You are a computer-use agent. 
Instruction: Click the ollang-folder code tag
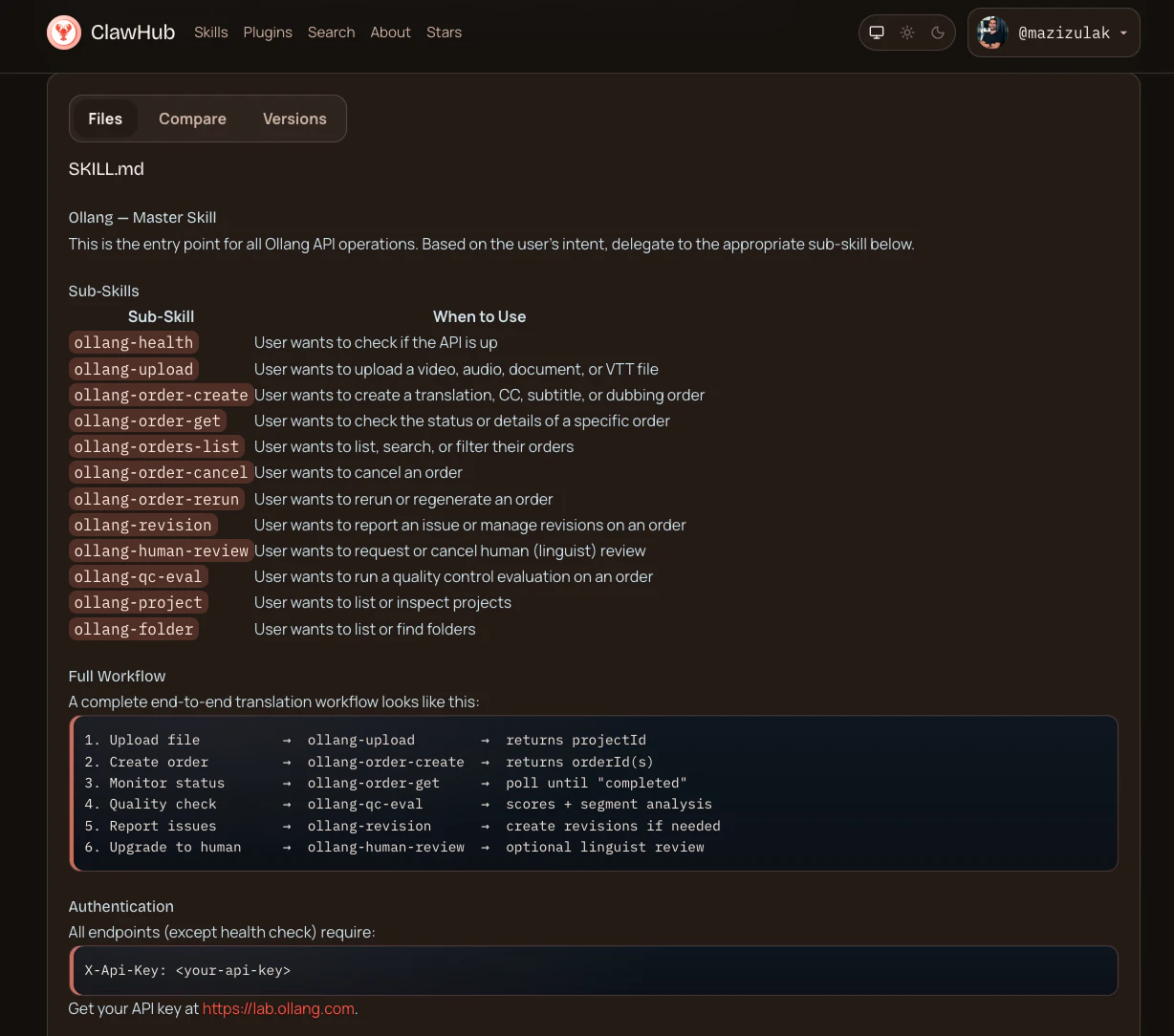[134, 629]
